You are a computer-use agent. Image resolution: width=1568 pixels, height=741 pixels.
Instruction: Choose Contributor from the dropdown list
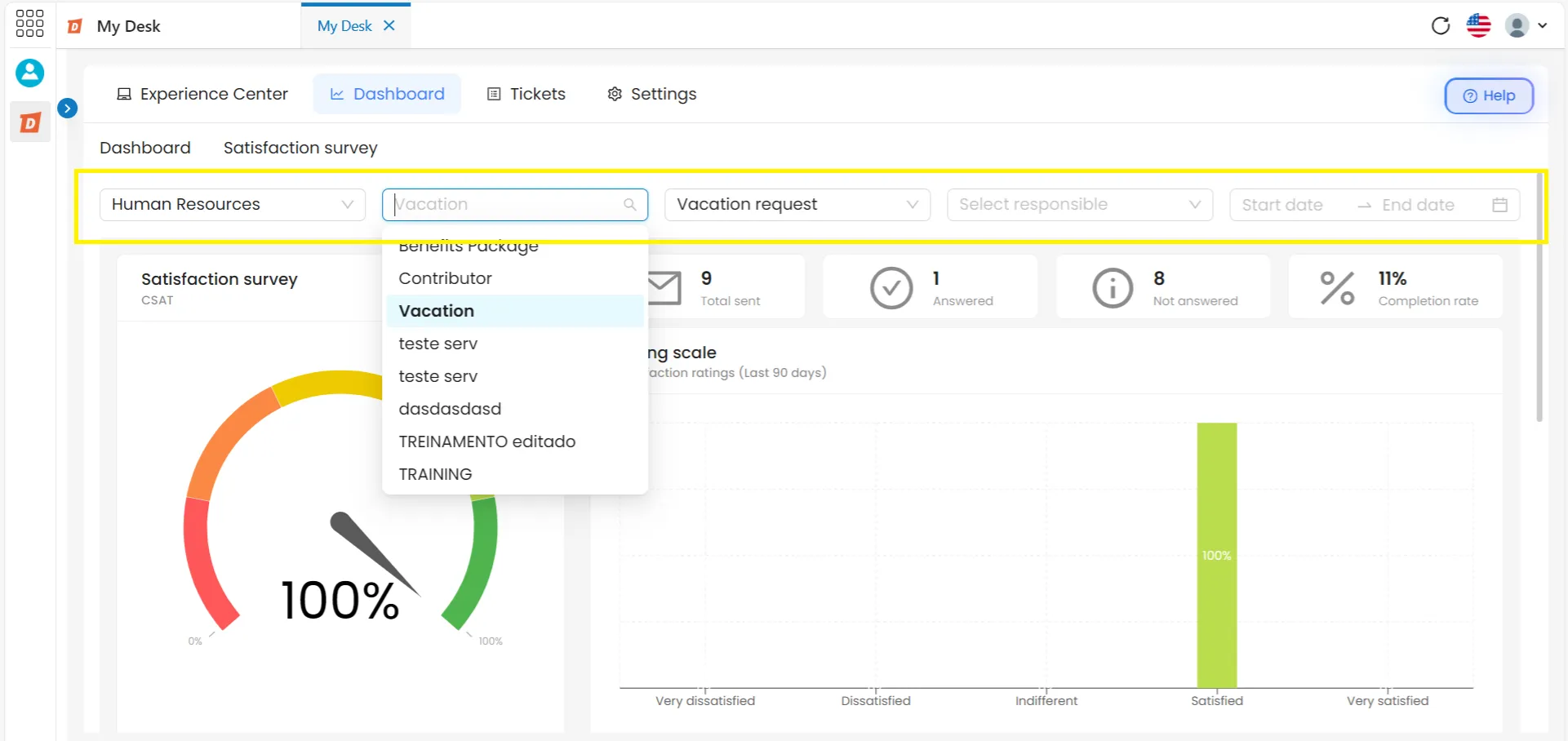point(515,278)
